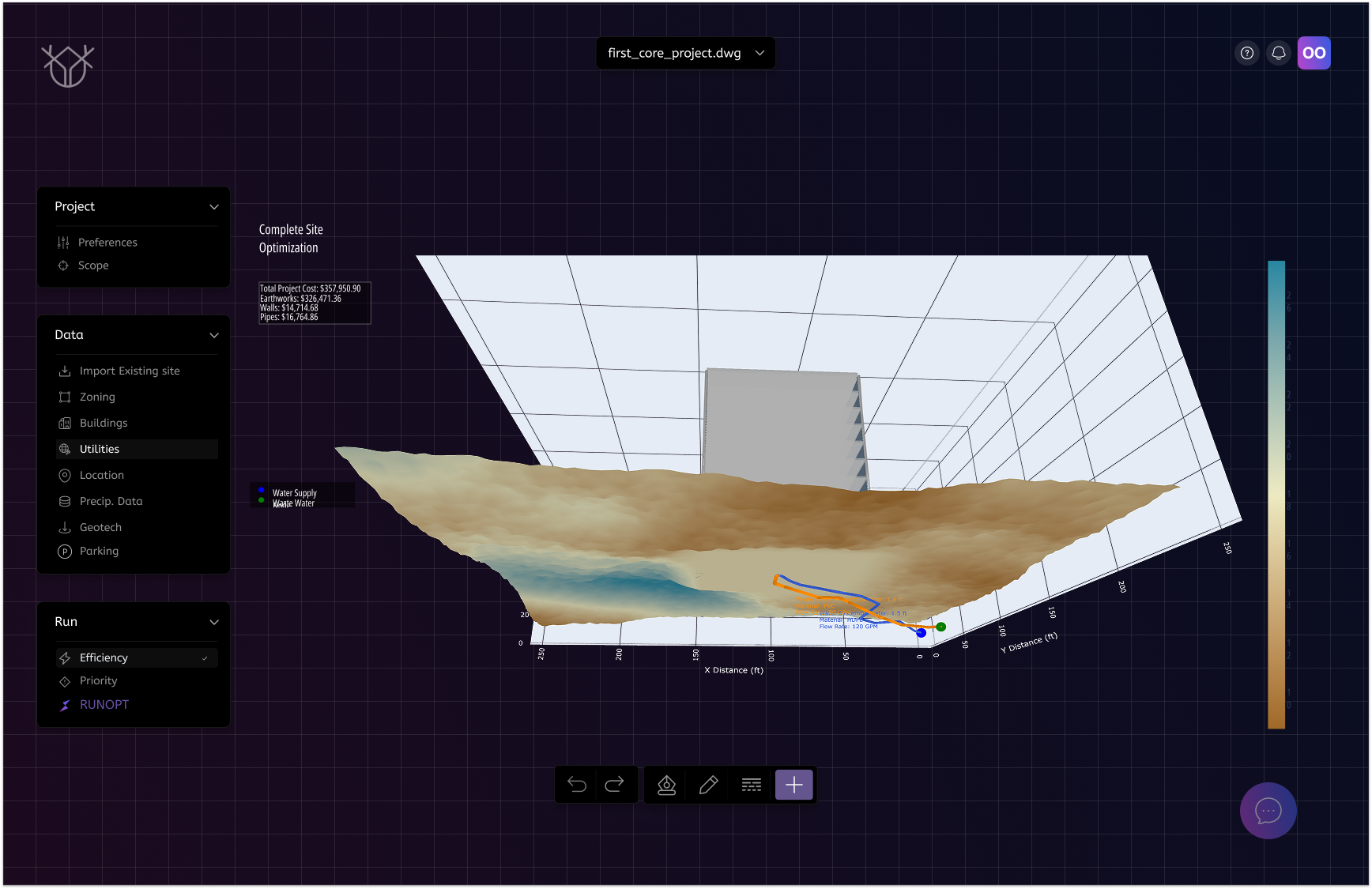Select the layers lines tool
The width and height of the screenshot is (1372, 889).
click(x=751, y=785)
